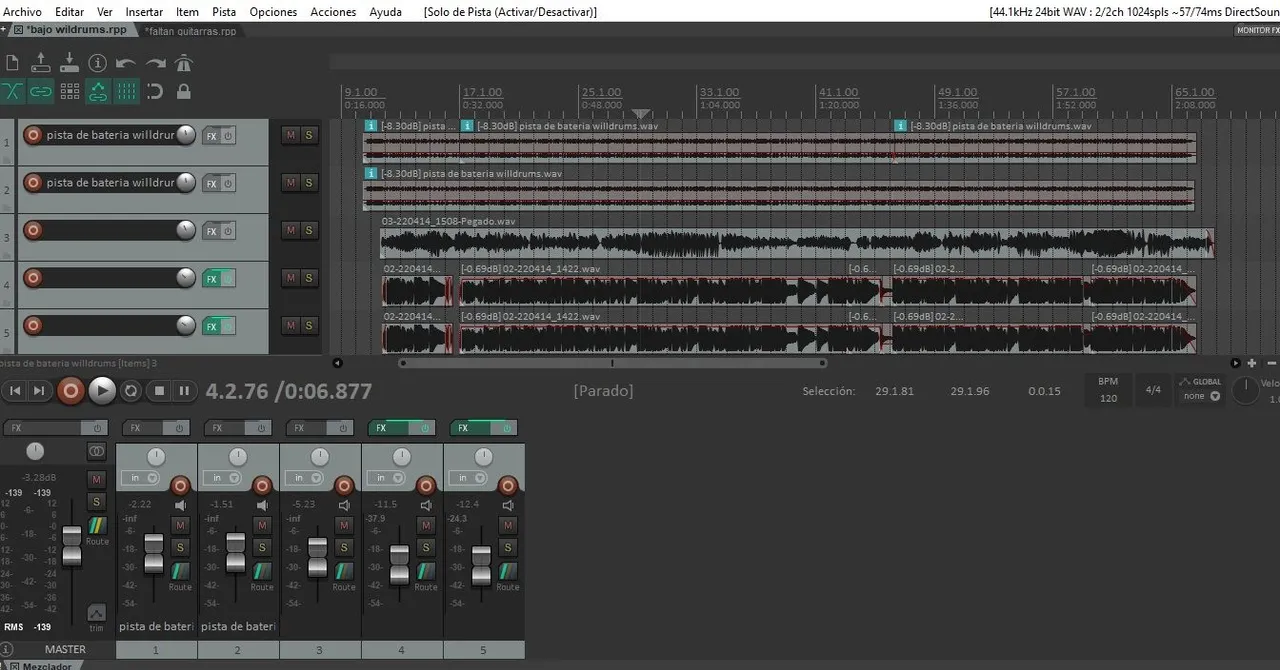Screen dimensions: 1280x670
Task: Toggle record monitoring speaker on mixer channel 2
Action: 262,506
